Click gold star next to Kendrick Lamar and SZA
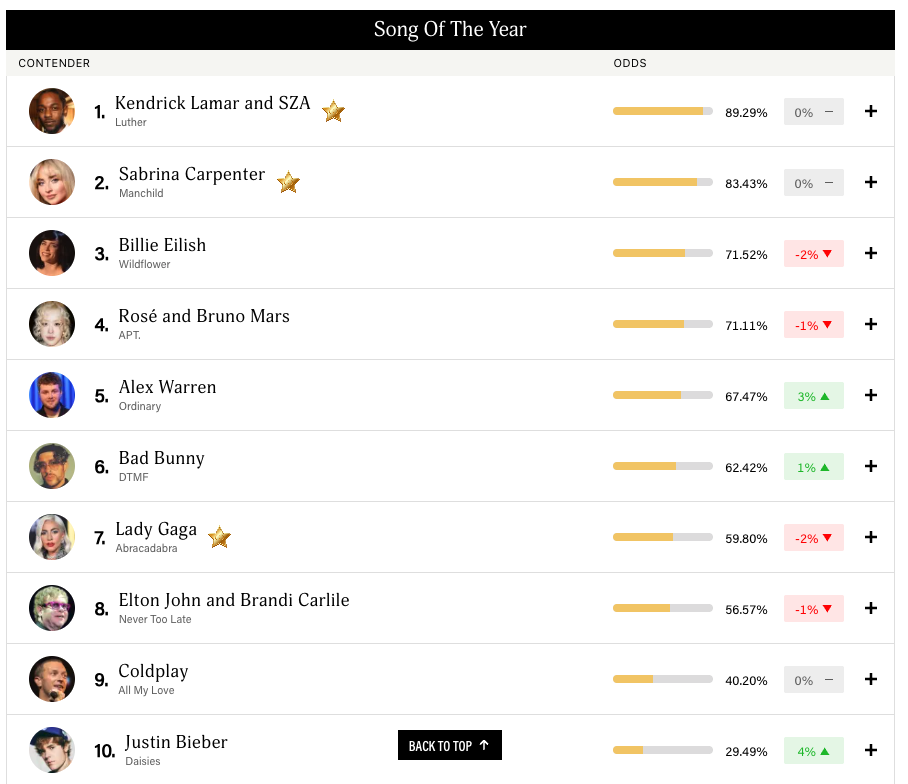908x784 pixels. 333,111
